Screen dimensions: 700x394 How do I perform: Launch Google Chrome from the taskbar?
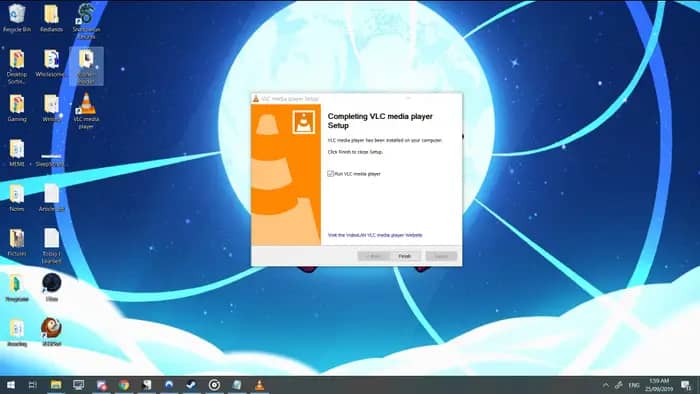[x=124, y=385]
